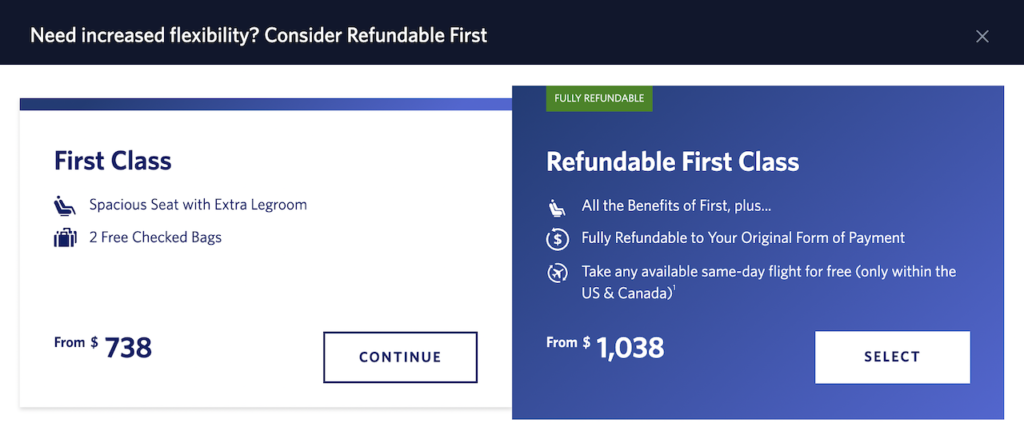Click the Need increased flexibility header title
Screen dimensions: 1024x443
259,35
